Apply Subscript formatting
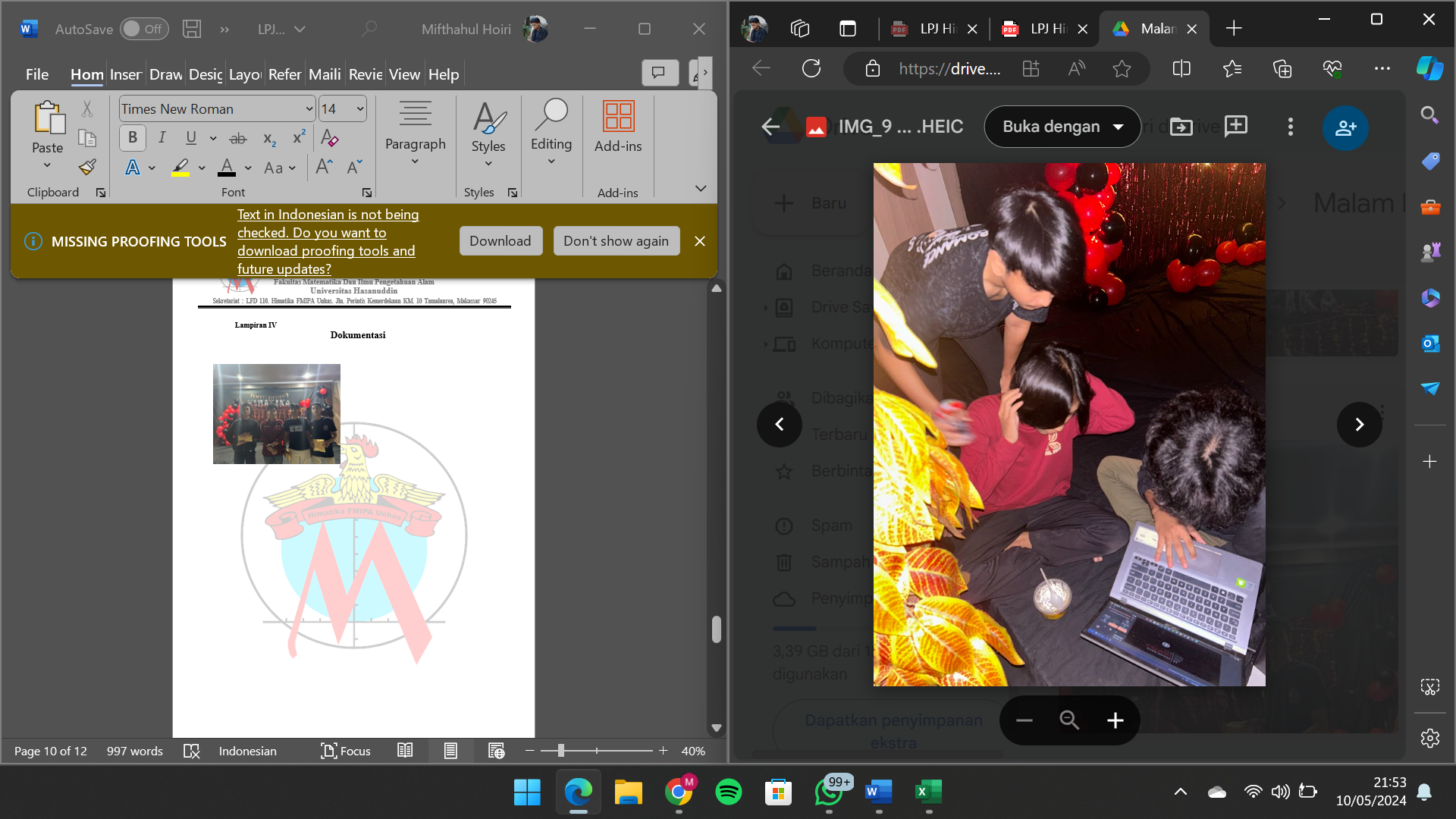 269,138
